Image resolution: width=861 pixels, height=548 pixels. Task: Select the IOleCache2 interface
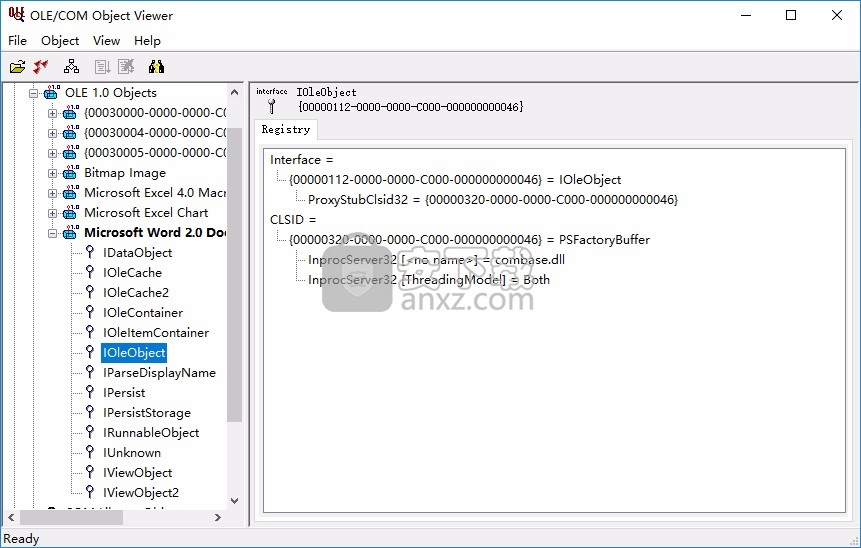(136, 293)
